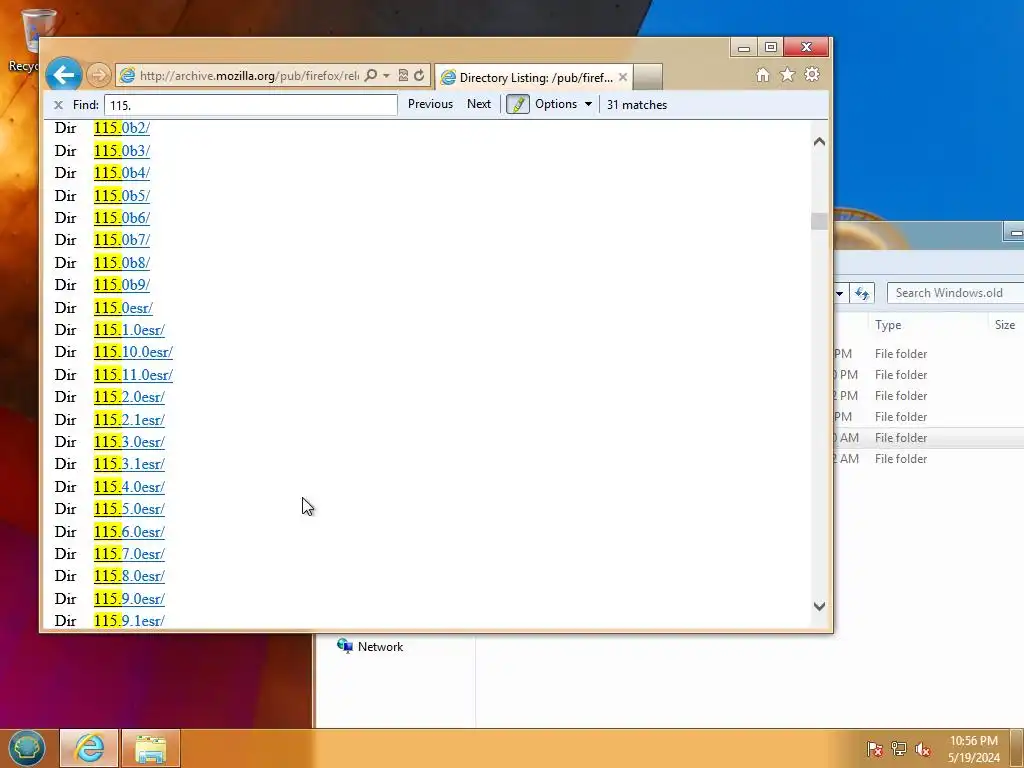
Task: Open the Tools gear menu
Action: (812, 74)
